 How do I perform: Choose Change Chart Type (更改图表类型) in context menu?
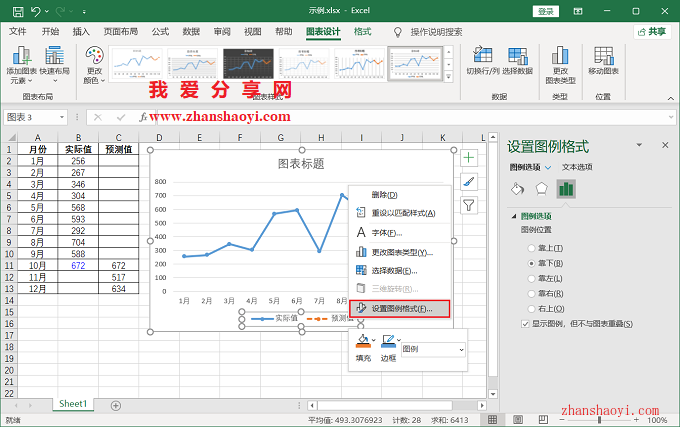(400, 252)
